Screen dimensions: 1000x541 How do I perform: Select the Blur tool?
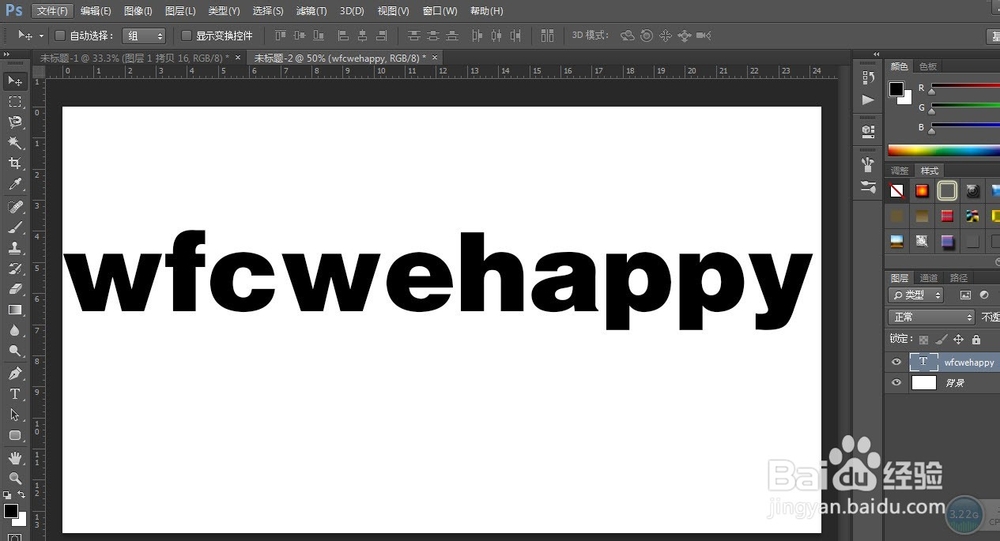tap(15, 330)
